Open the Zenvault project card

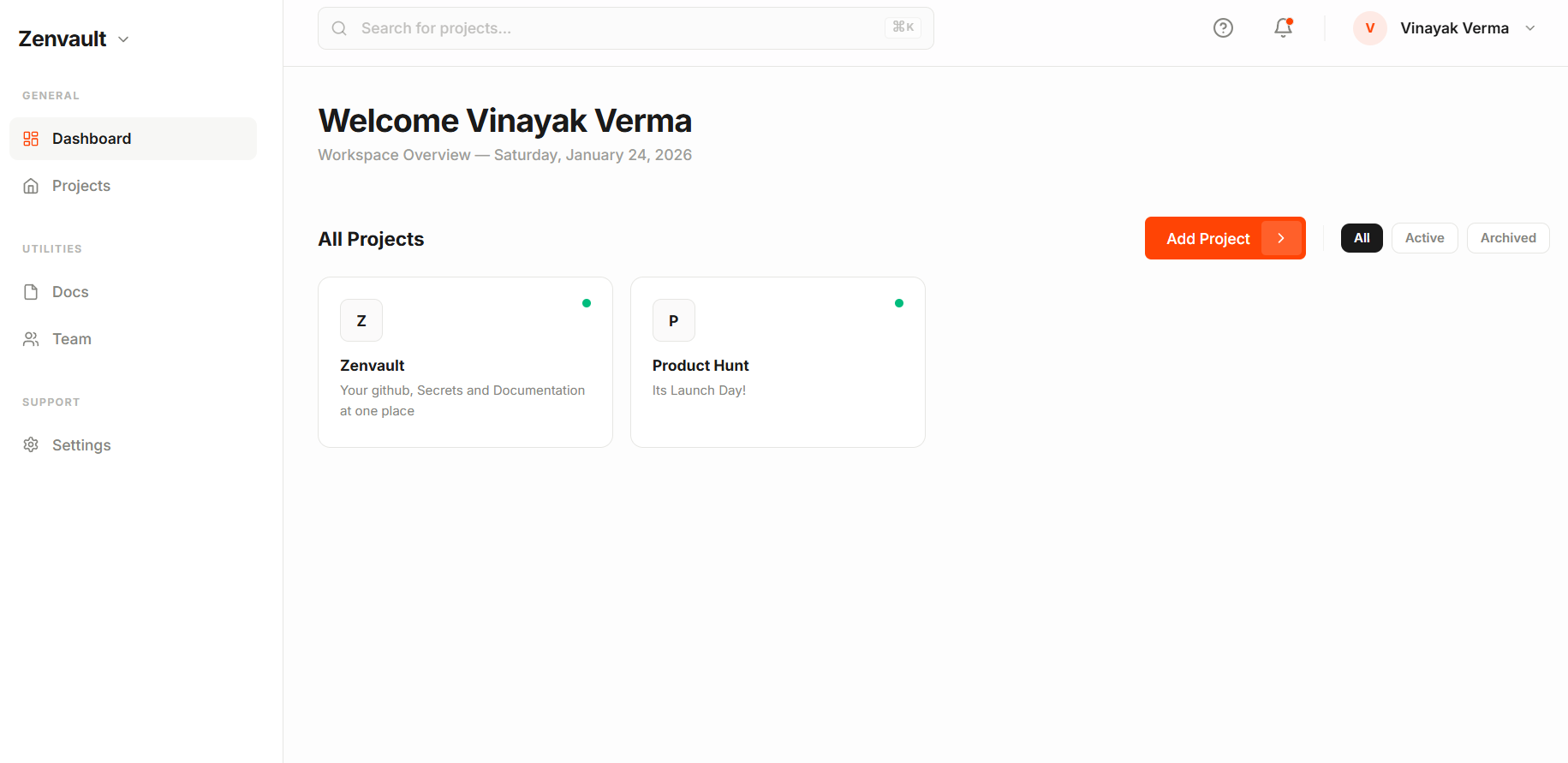[x=465, y=361]
